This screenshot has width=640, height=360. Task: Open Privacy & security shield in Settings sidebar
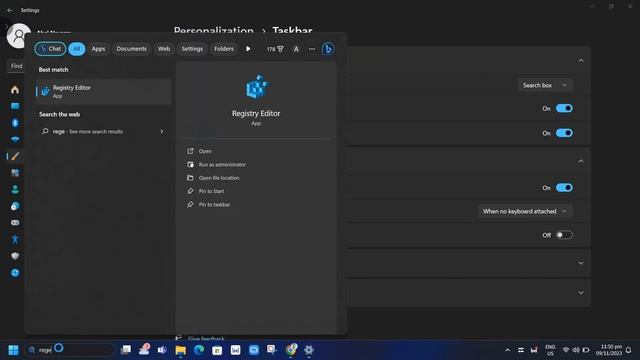[x=15, y=256]
